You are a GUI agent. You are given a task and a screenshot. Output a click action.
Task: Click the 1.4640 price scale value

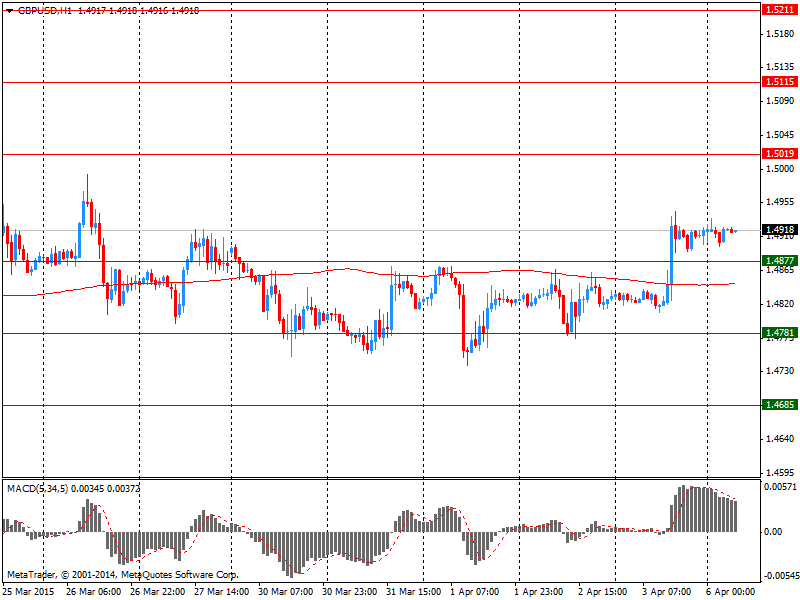click(781, 439)
